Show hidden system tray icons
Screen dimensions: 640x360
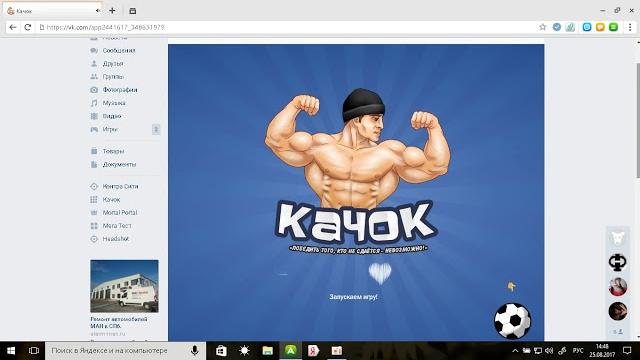515,351
